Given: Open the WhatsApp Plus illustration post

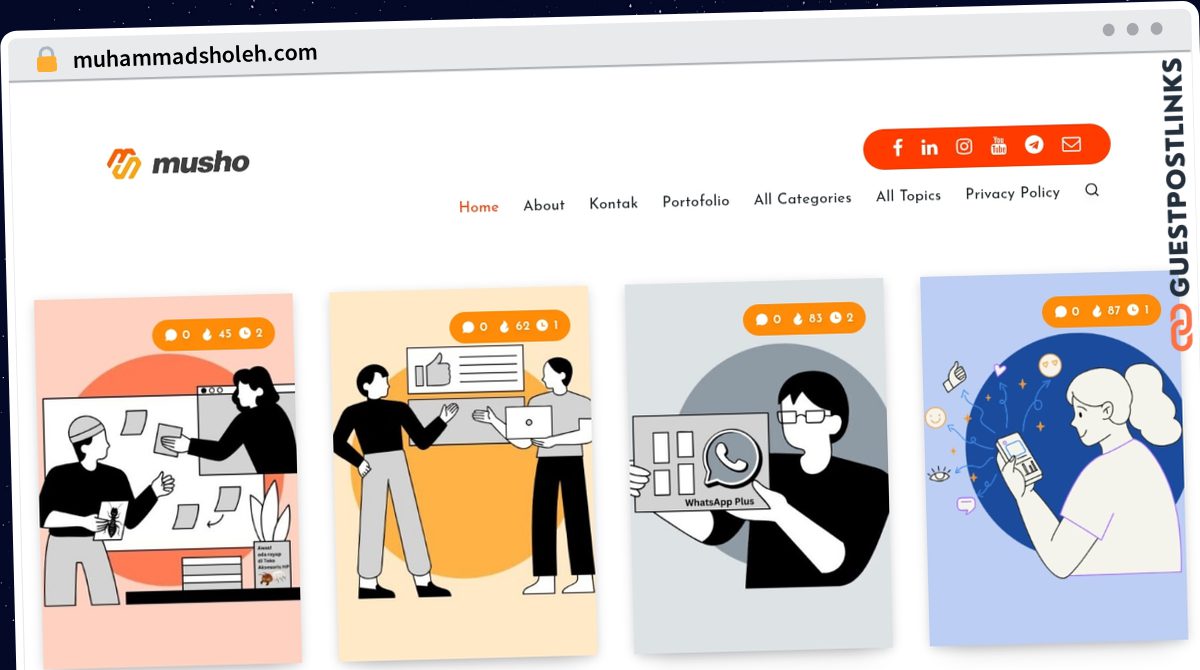Looking at the screenshot, I should coord(758,465).
